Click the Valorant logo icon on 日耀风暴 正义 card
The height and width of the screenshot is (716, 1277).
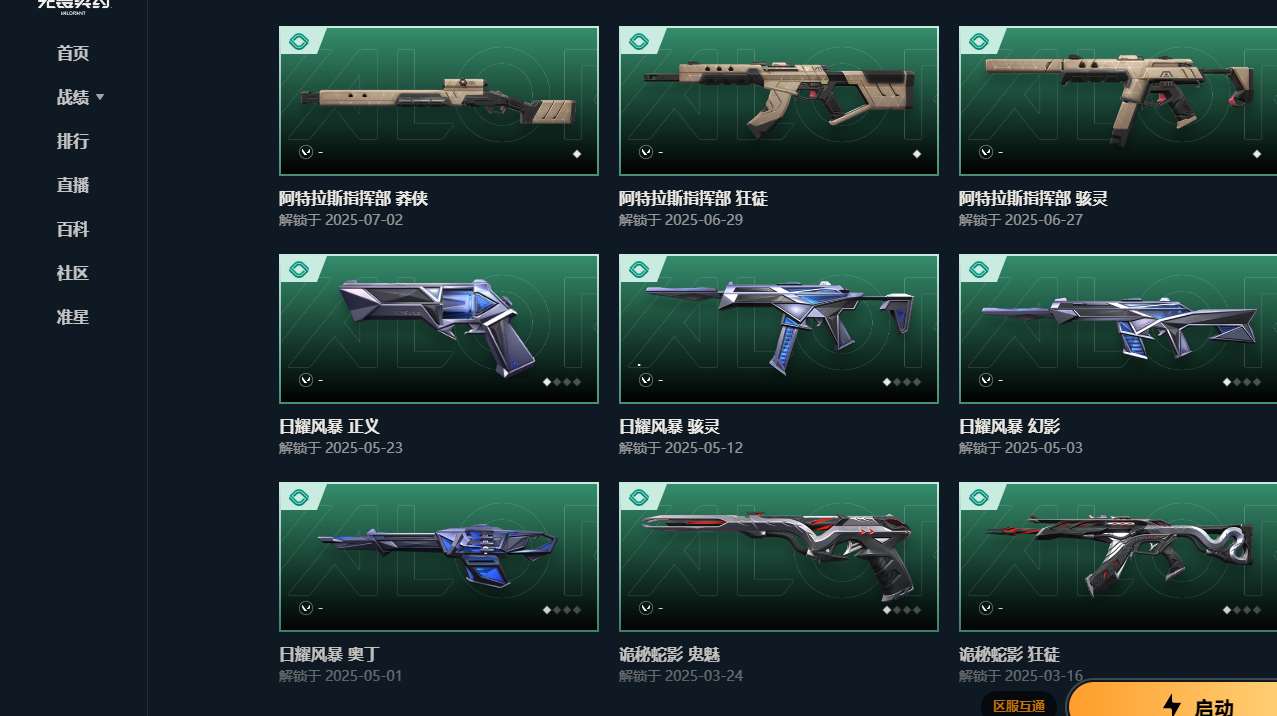[x=306, y=380]
